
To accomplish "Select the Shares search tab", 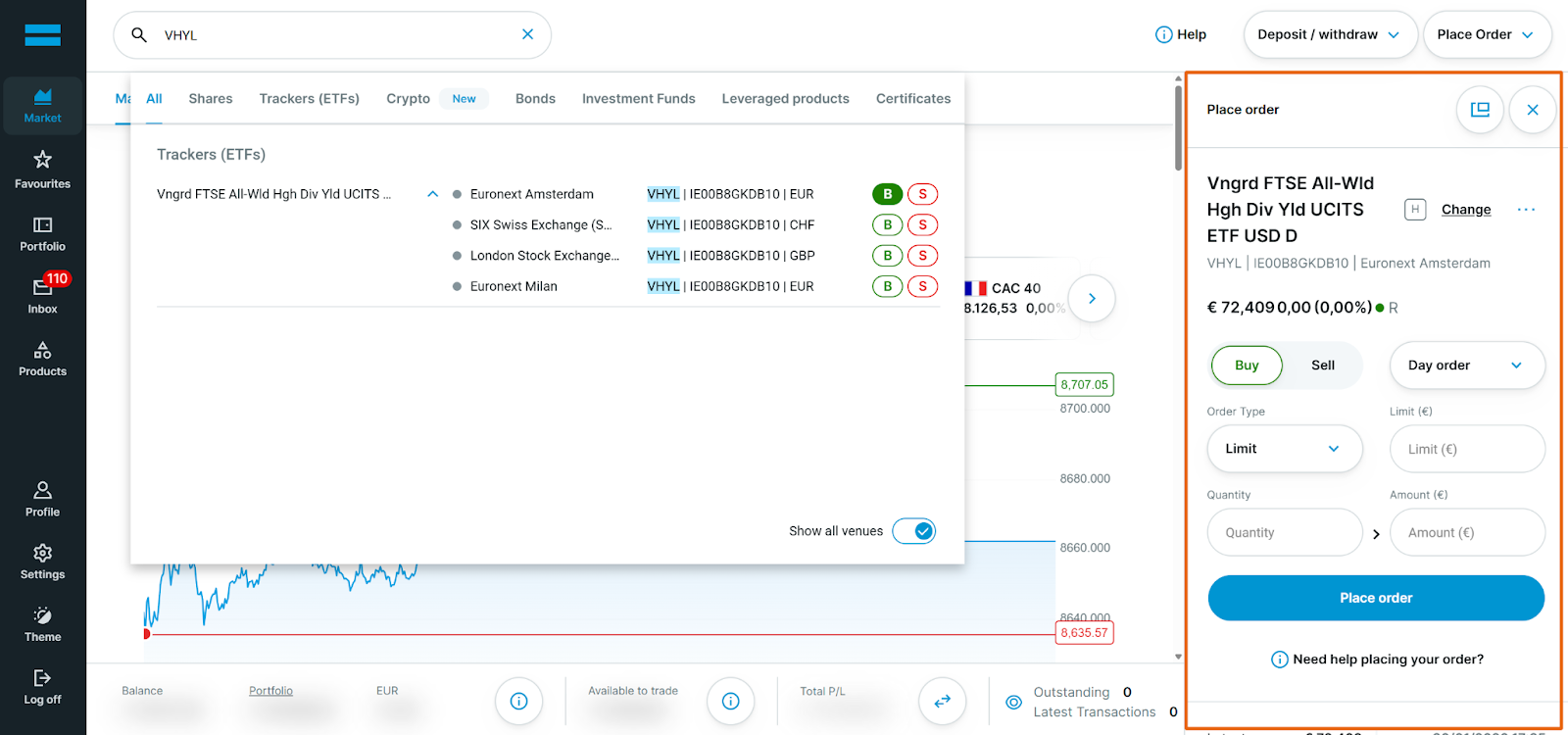I will (211, 99).
